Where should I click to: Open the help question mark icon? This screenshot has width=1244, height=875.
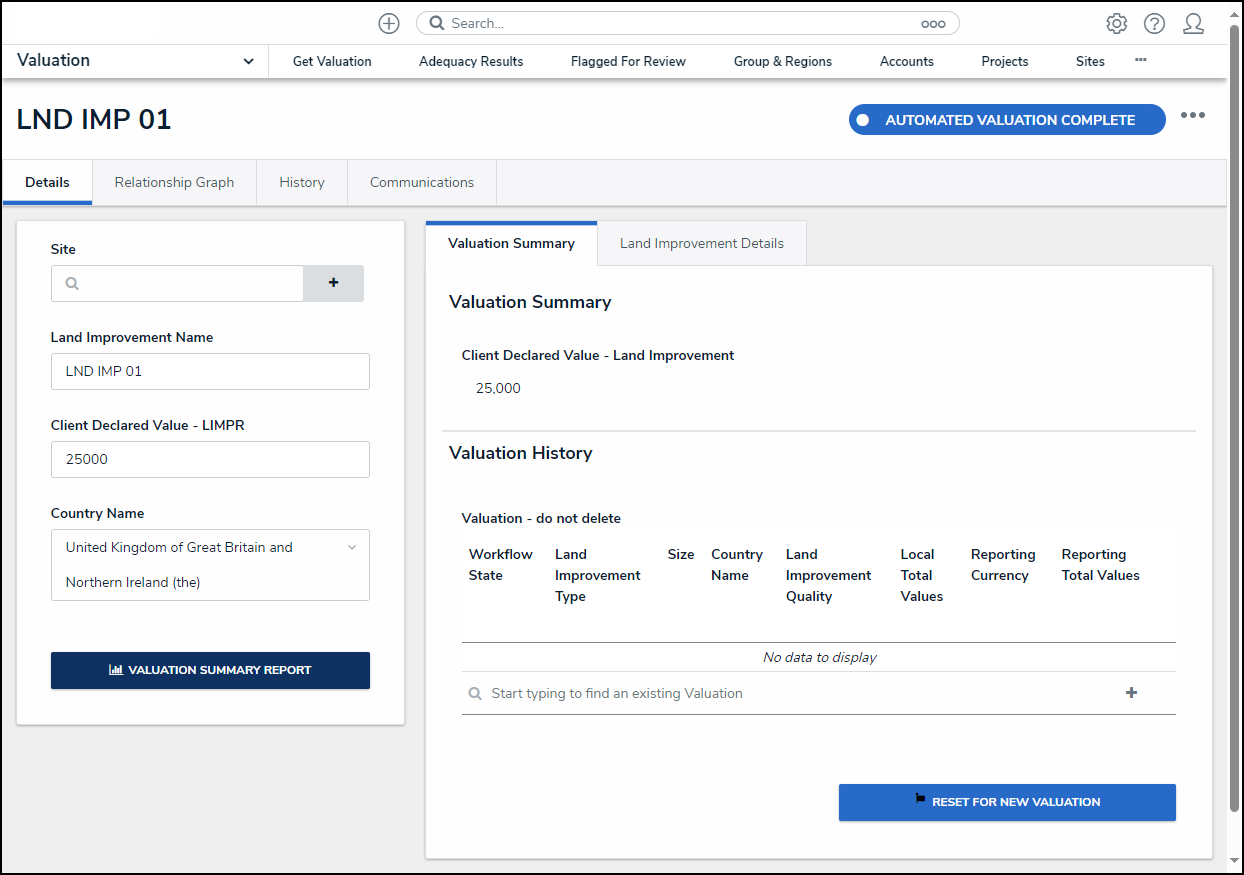pyautogui.click(x=1155, y=23)
